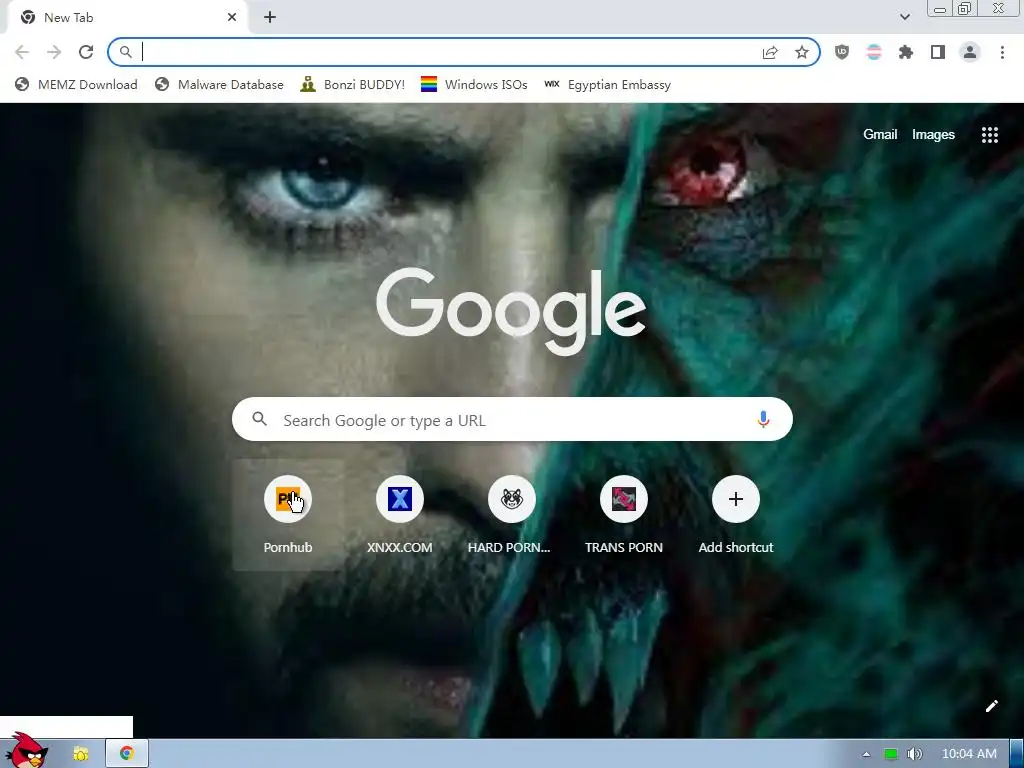Image resolution: width=1024 pixels, height=768 pixels.
Task: Start voice search with the microphone icon
Action: pos(763,419)
